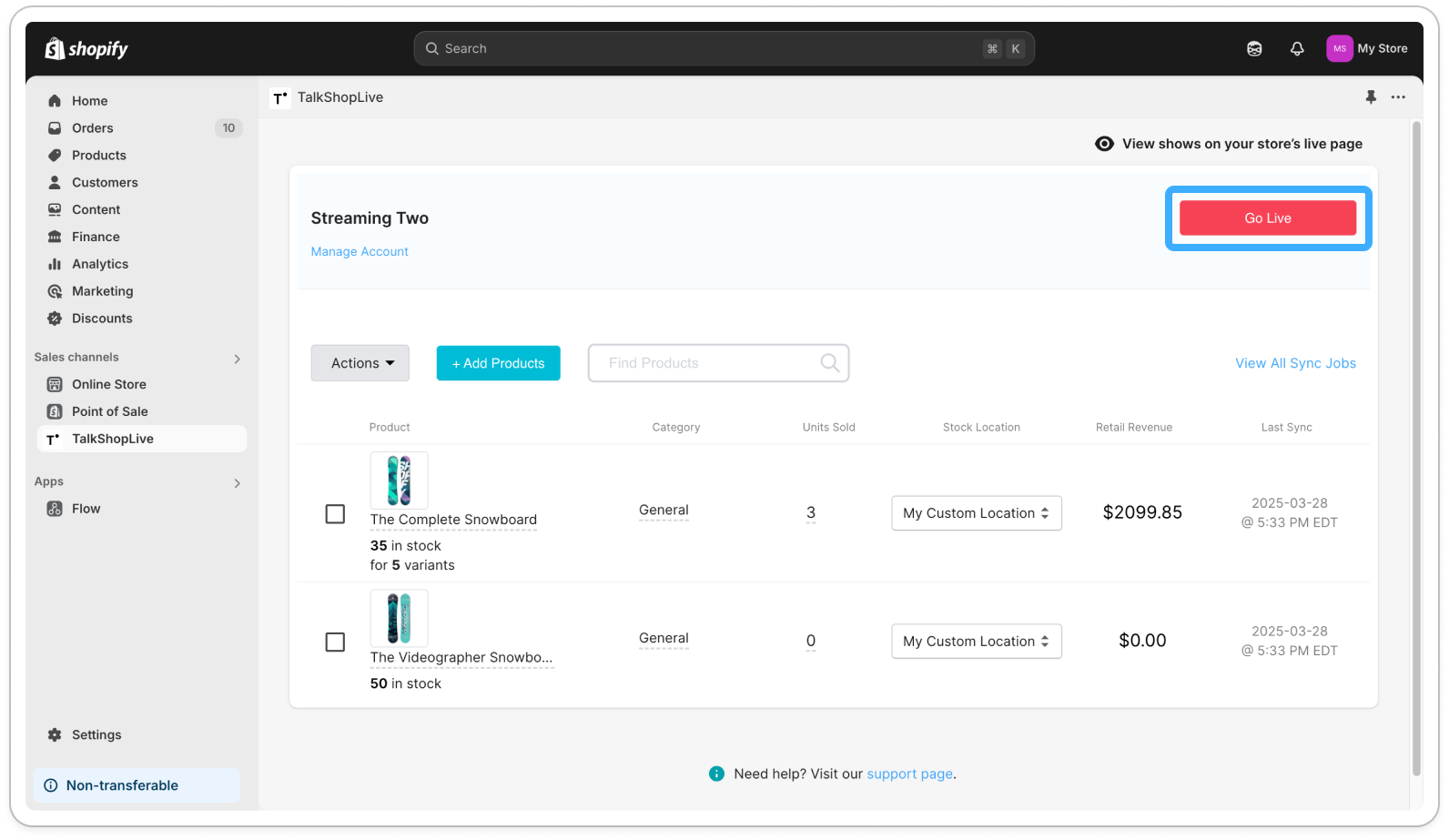Open the three-dot more options menu

point(1398,97)
